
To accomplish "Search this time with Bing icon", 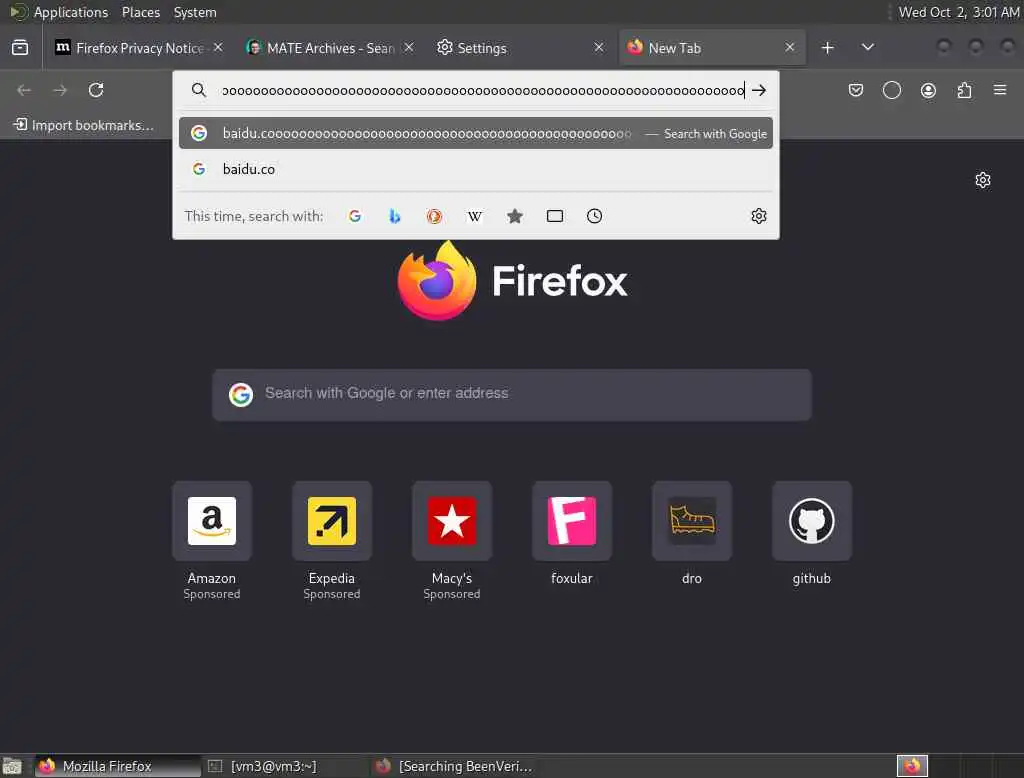I will [x=394, y=216].
